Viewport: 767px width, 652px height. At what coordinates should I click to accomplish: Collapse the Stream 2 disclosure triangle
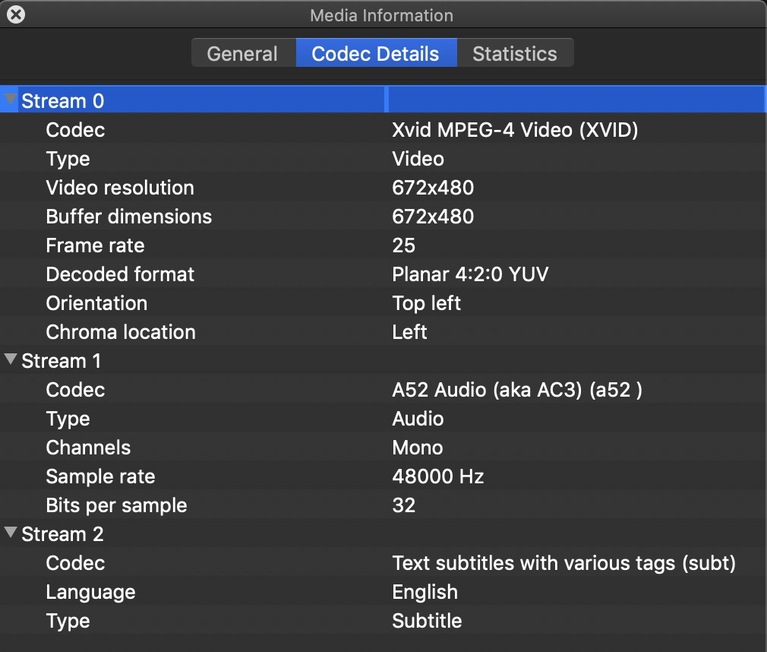click(x=11, y=533)
